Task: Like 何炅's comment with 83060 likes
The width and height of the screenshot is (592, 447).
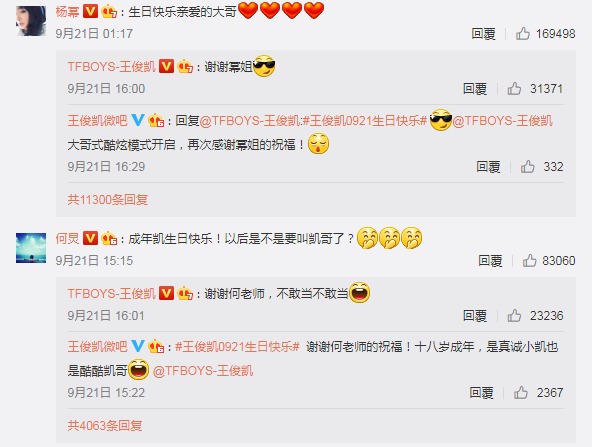Action: tap(529, 260)
